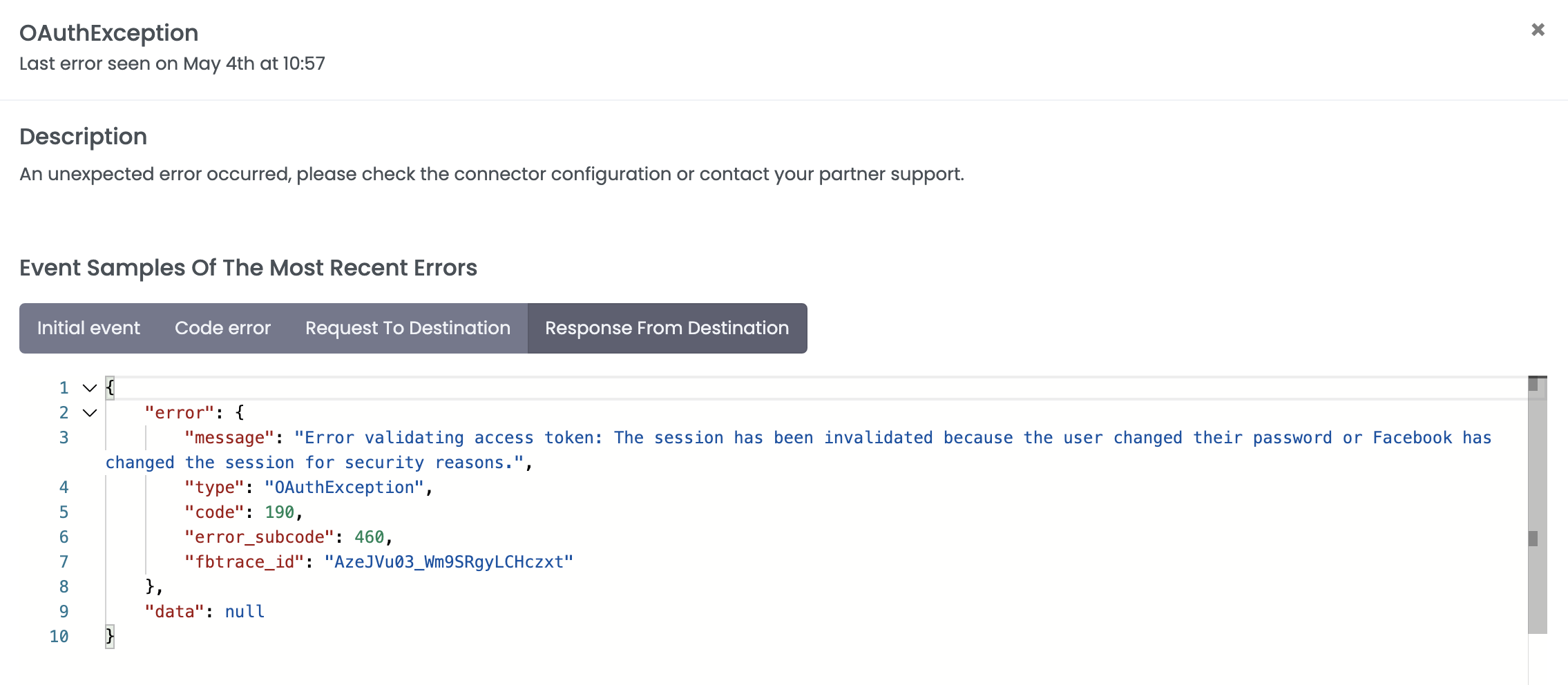Click the null value of "data"
The height and width of the screenshot is (685, 1568).
[x=245, y=612]
